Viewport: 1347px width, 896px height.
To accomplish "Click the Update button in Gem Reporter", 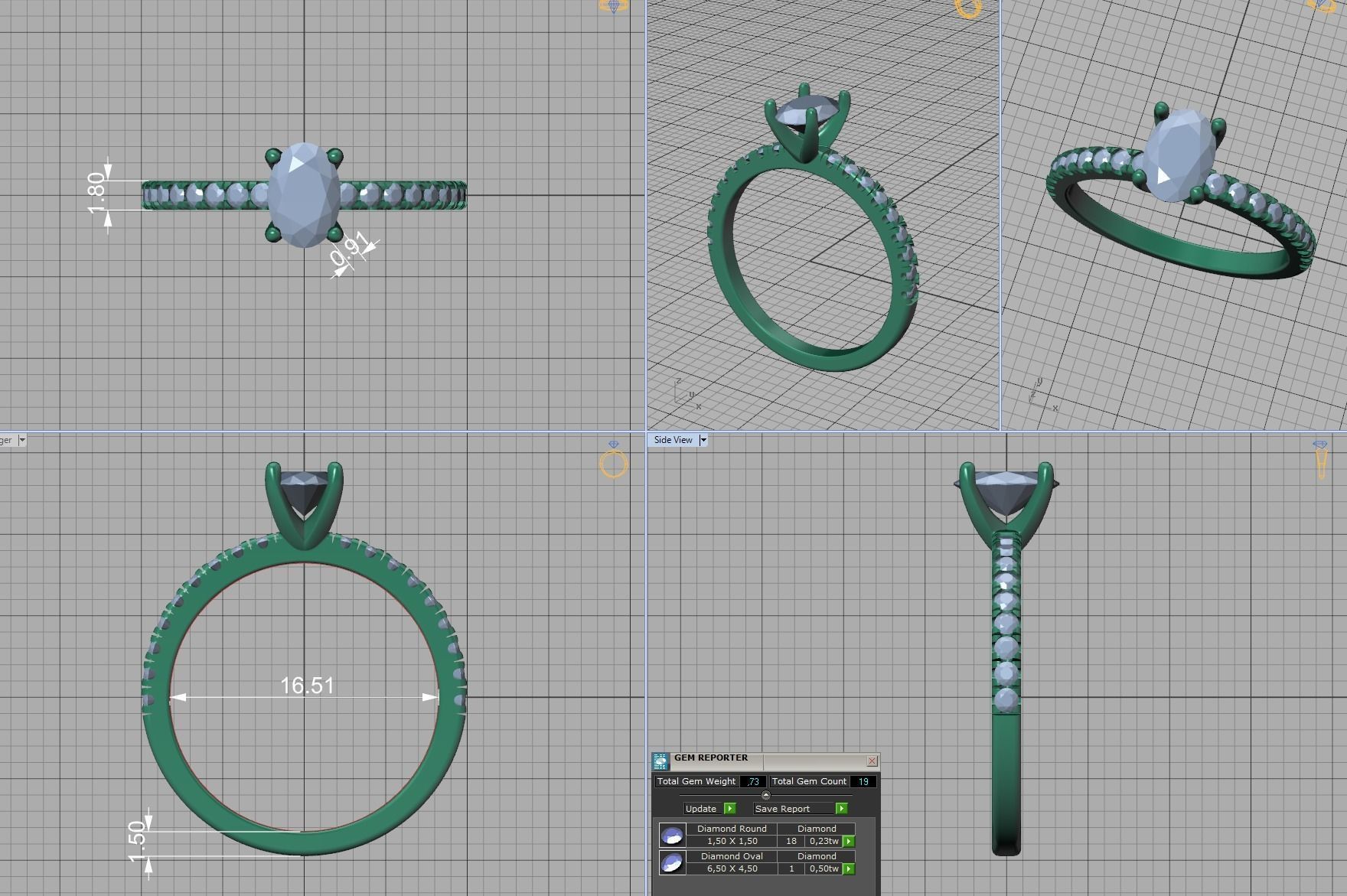I will (x=701, y=809).
